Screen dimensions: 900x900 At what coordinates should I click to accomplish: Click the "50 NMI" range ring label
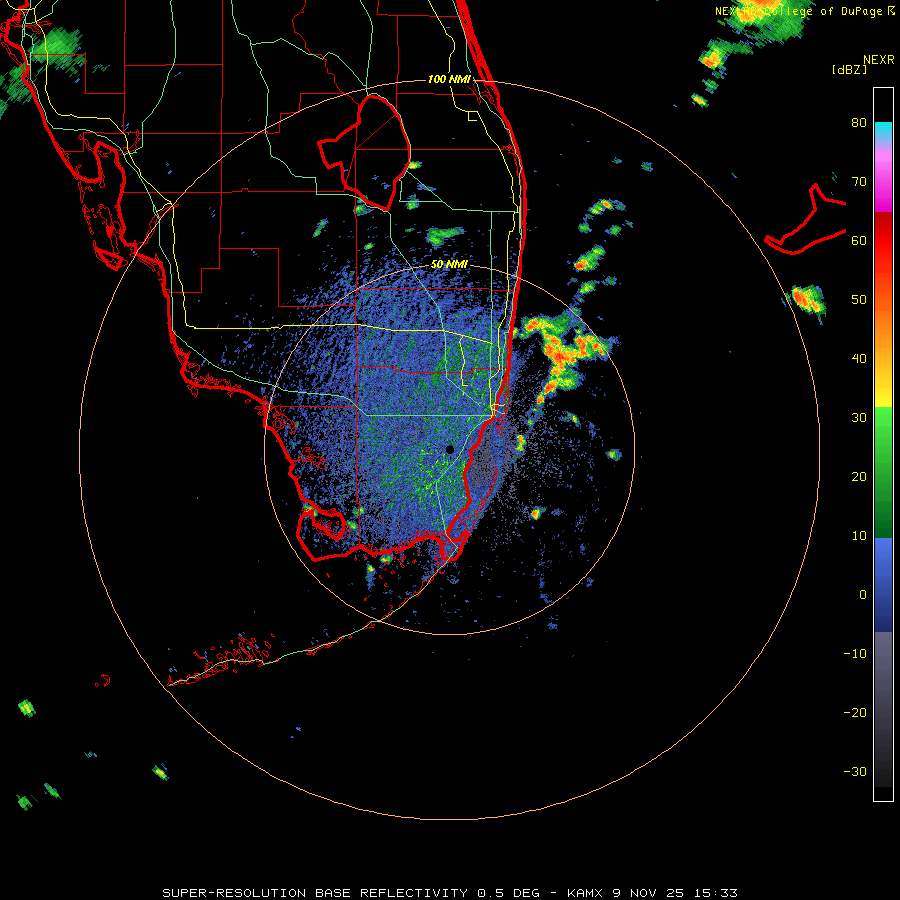pos(449,264)
